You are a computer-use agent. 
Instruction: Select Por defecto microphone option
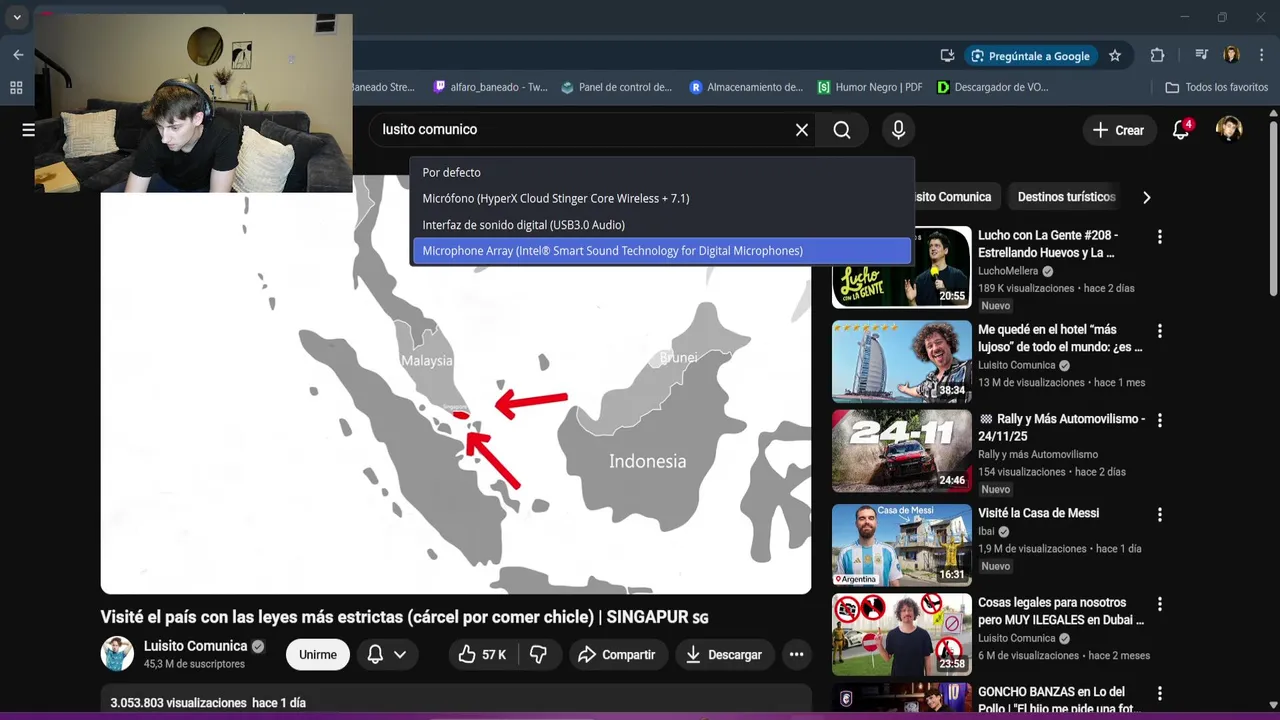[662, 172]
